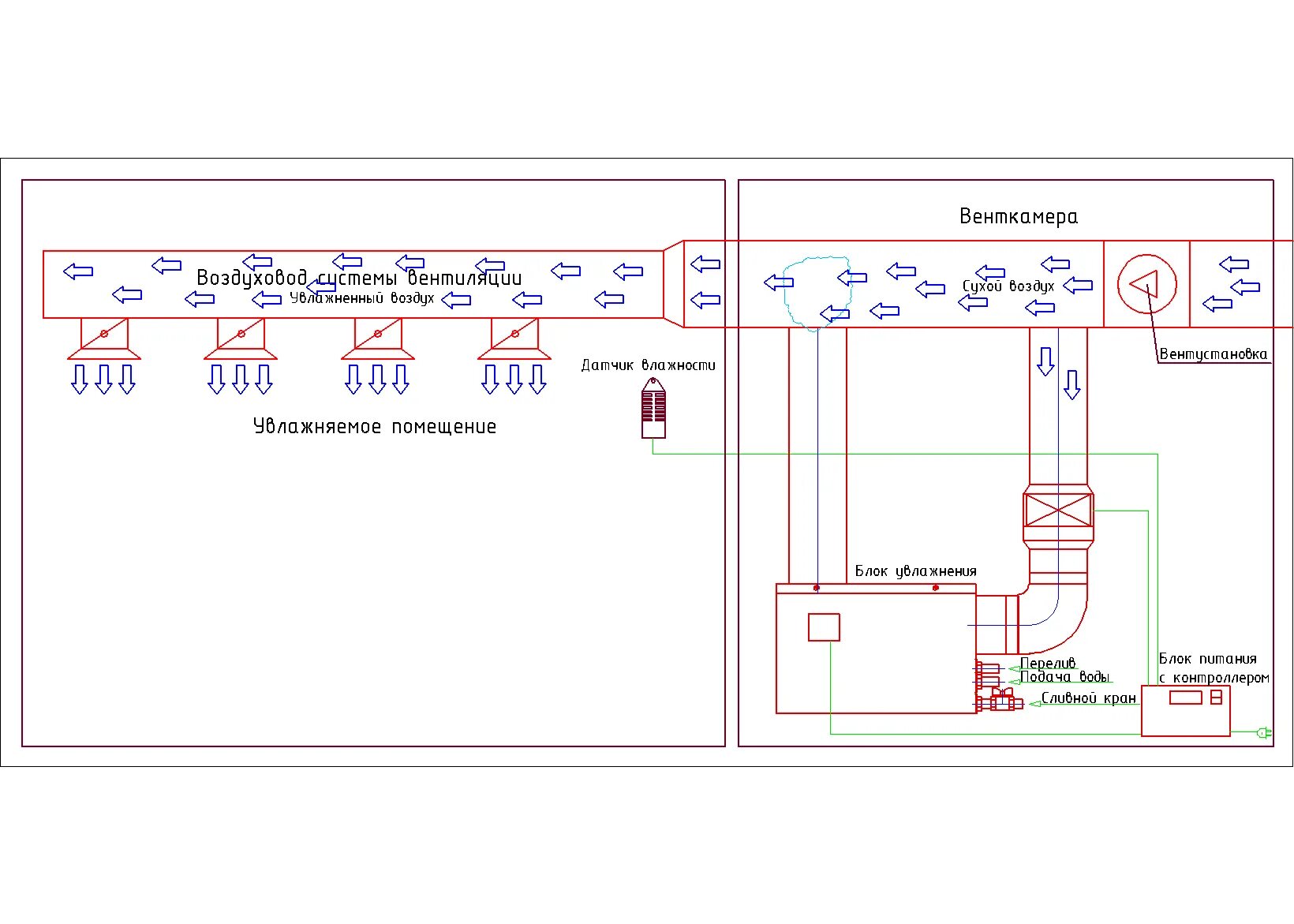1294x924 pixels.
Task: Select the label Сливной кран
Action: 1089,698
